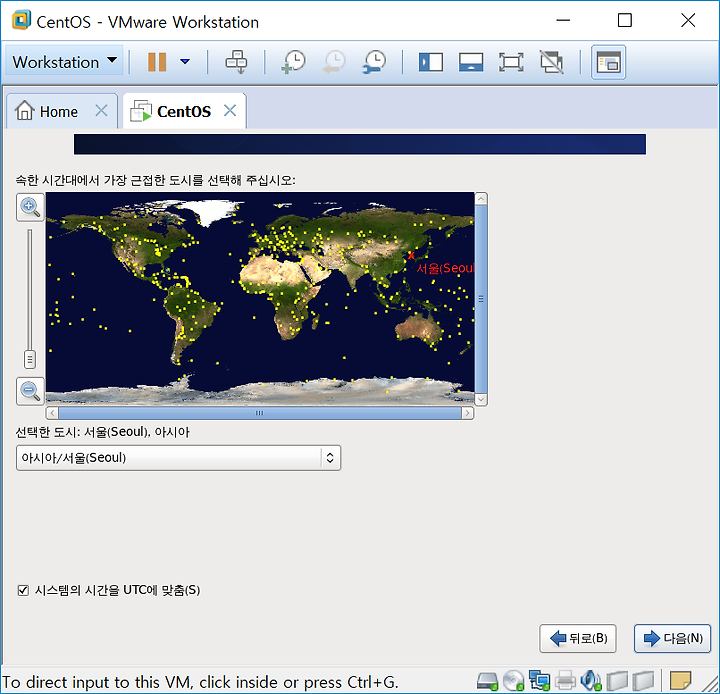720x694 pixels.
Task: Toggle the console view button
Action: point(608,62)
